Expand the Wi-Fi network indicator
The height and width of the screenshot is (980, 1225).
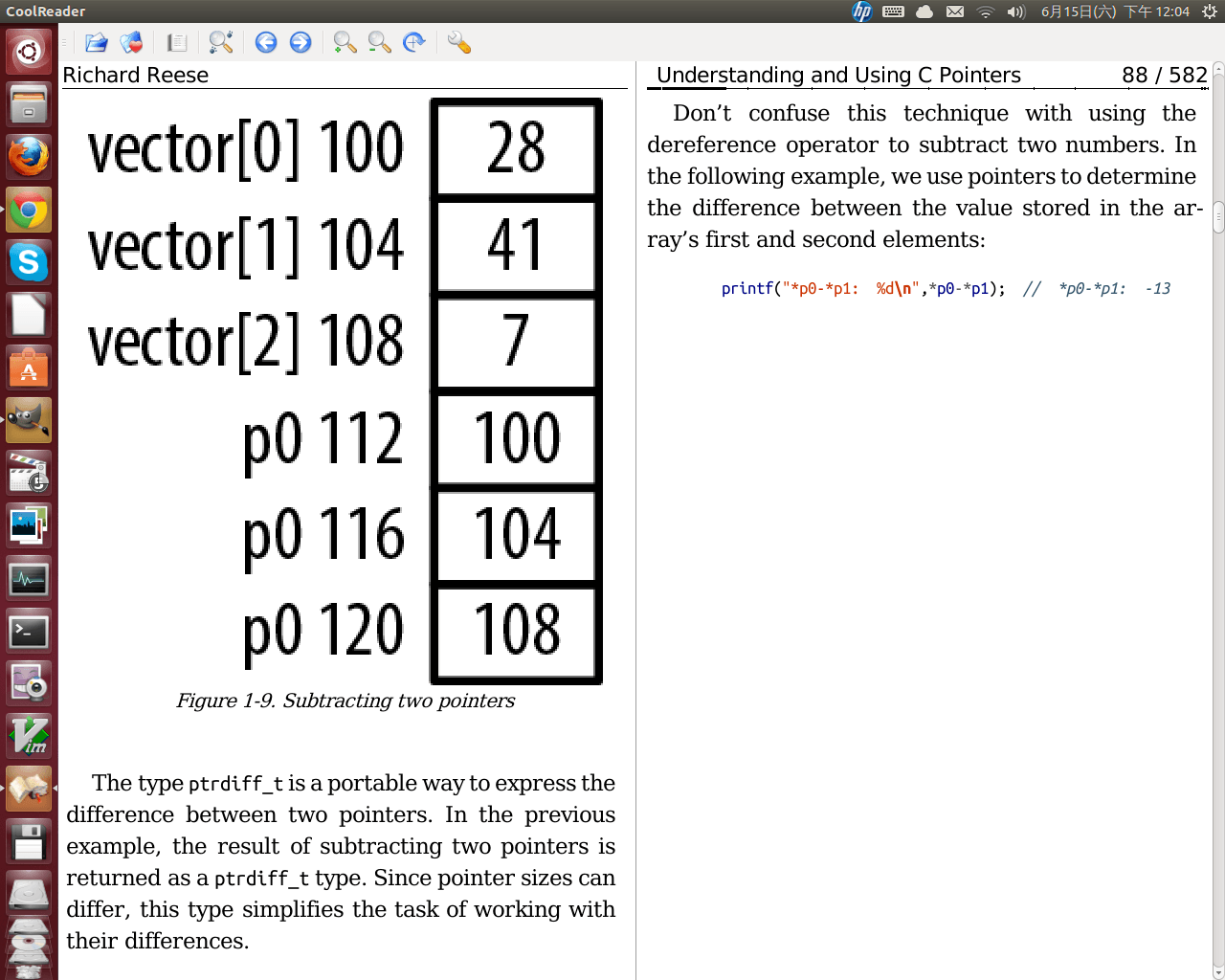(985, 11)
